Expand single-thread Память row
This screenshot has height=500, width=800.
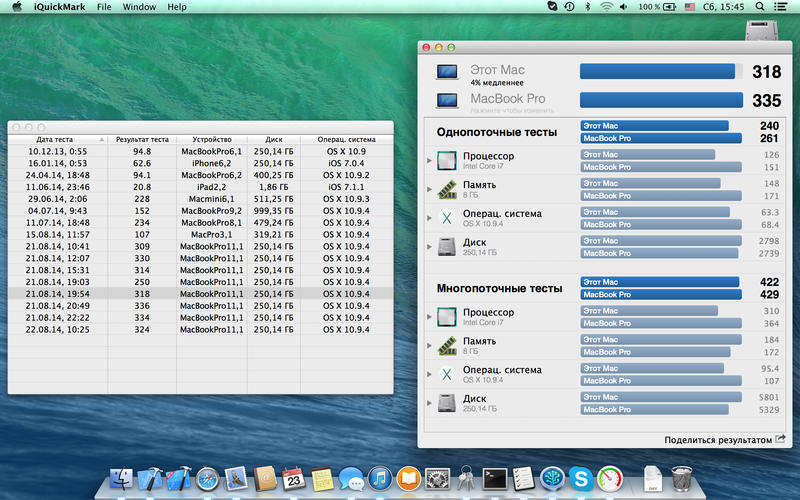[430, 189]
